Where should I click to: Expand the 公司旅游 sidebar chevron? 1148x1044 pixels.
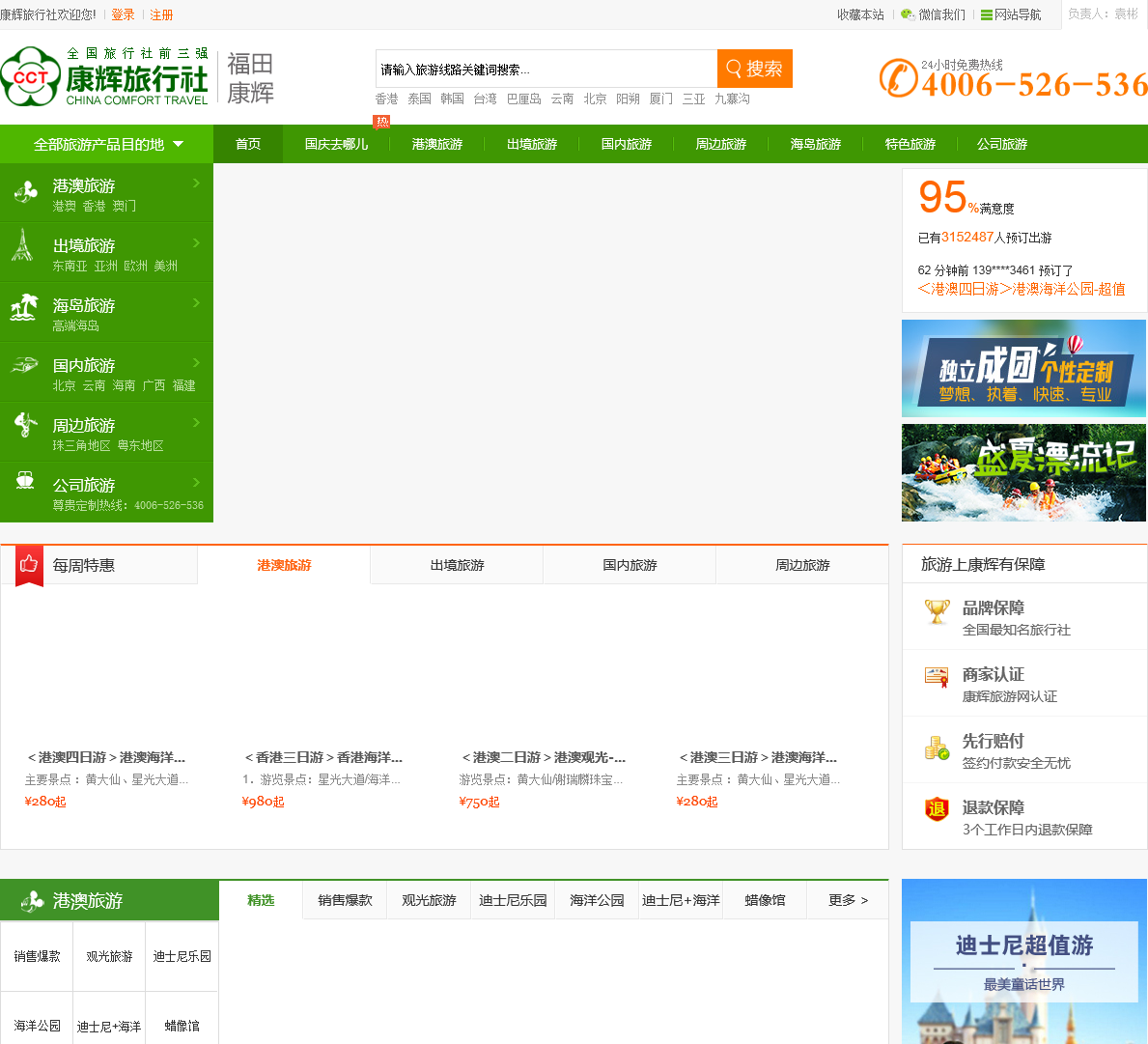(196, 483)
